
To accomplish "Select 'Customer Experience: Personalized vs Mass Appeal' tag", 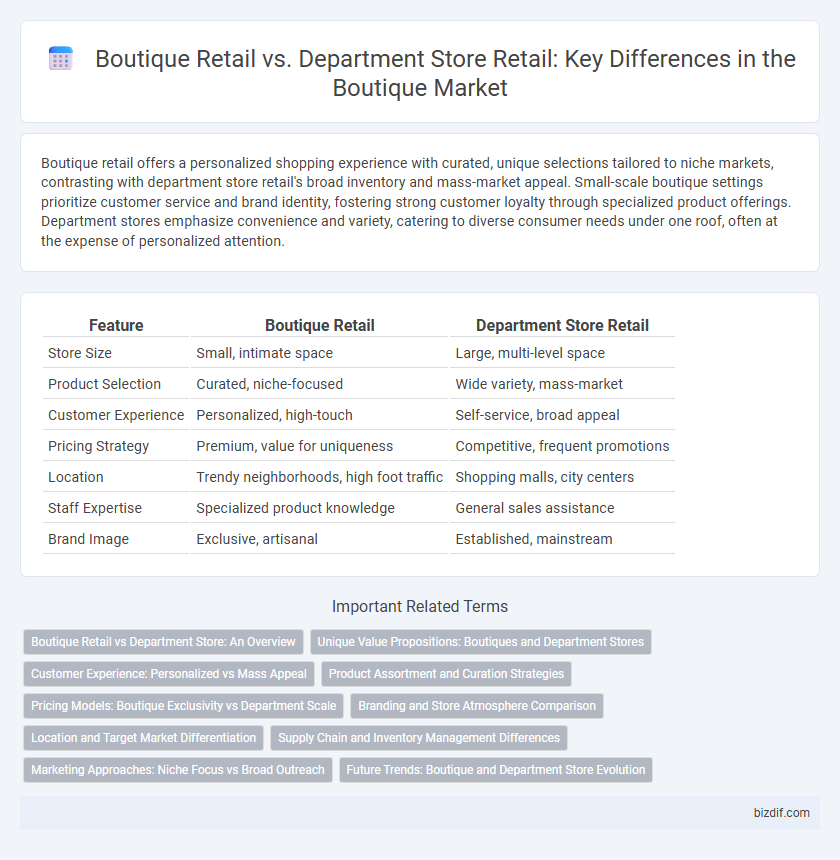I will coord(169,674).
